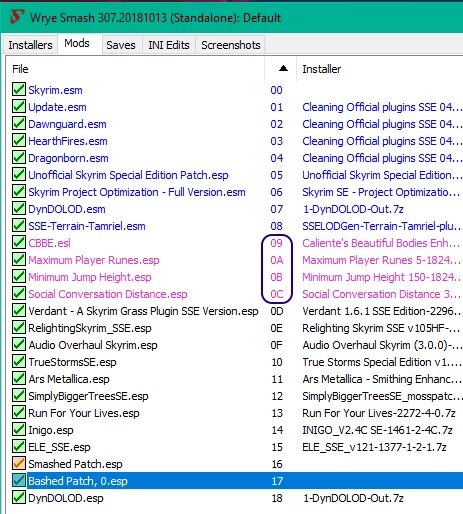Toggle Skyrim Project Optimization checkbox
The image size is (463, 514).
coord(19,192)
